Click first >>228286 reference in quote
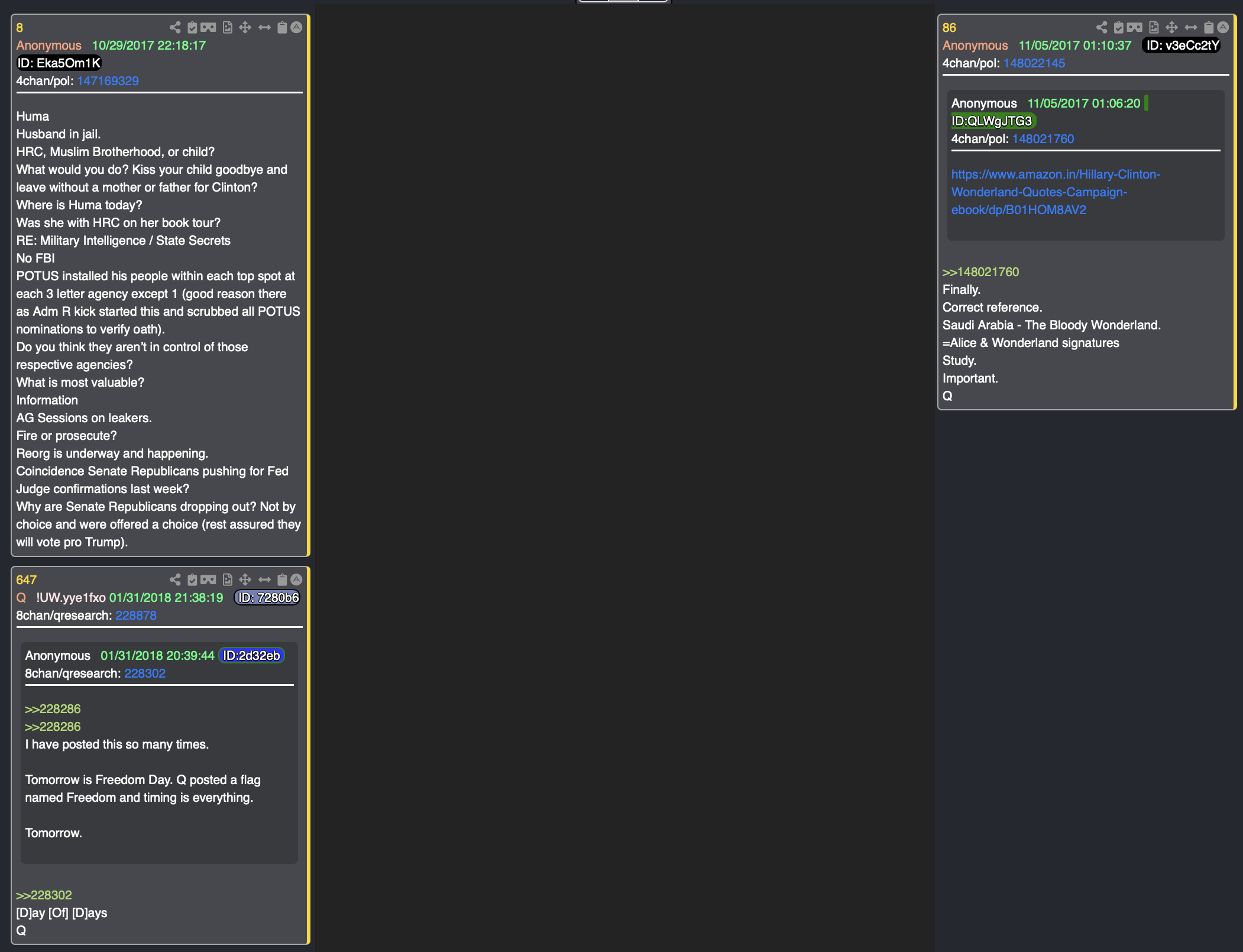Viewport: 1243px width, 952px height. pyautogui.click(x=53, y=709)
